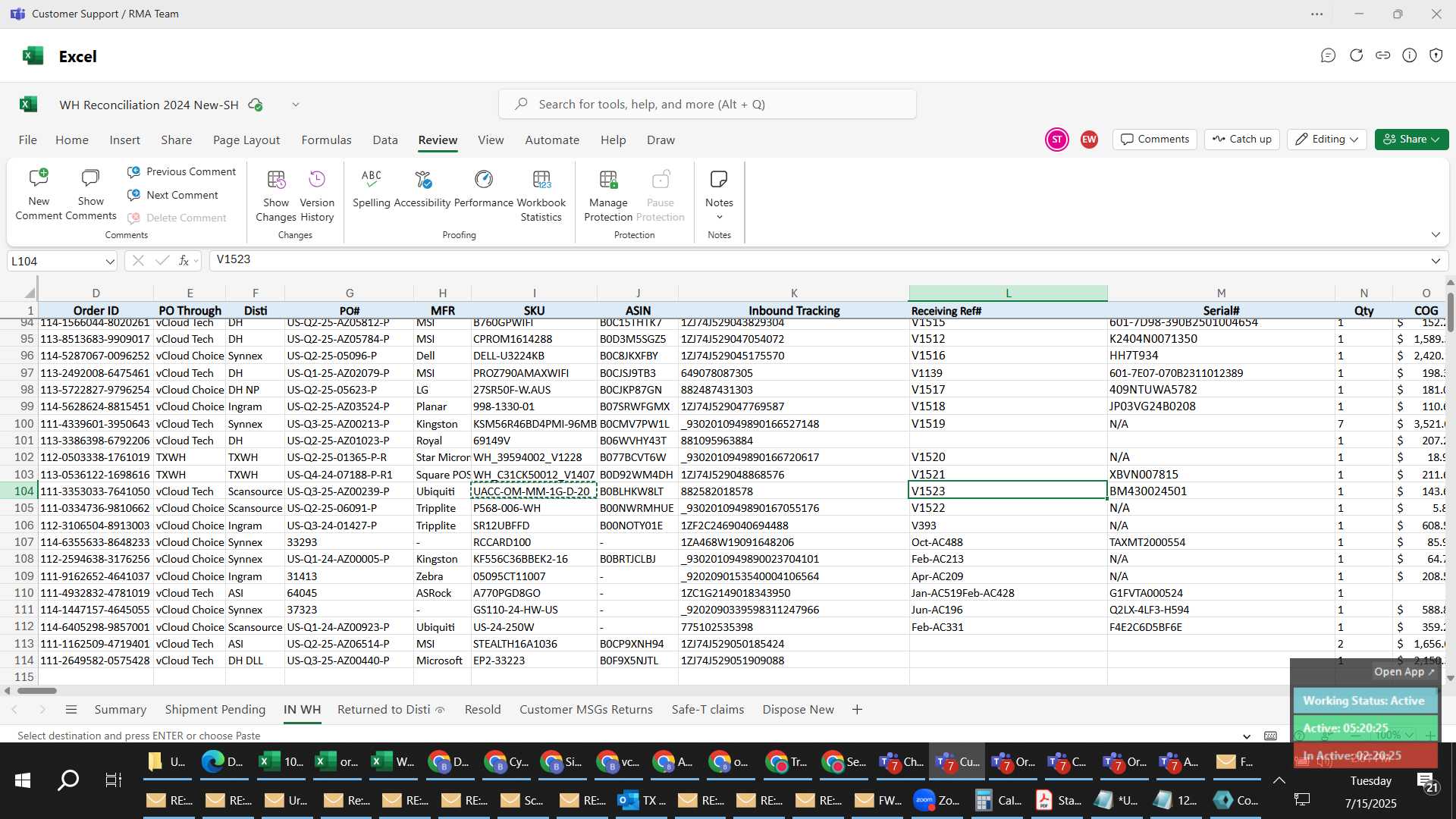1456x819 pixels.
Task: Open the File menu
Action: tap(27, 140)
